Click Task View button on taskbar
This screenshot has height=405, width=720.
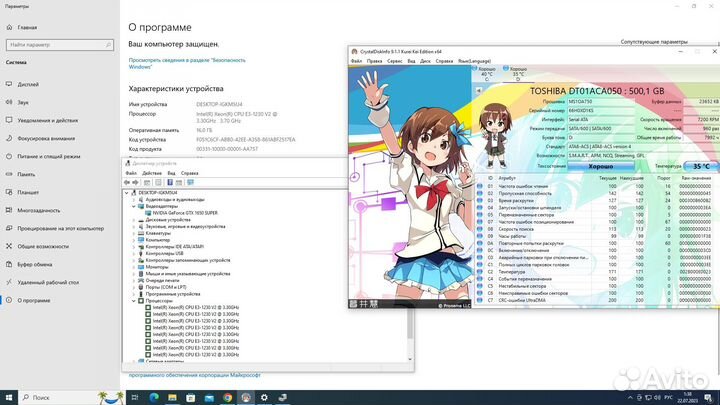coord(135,398)
